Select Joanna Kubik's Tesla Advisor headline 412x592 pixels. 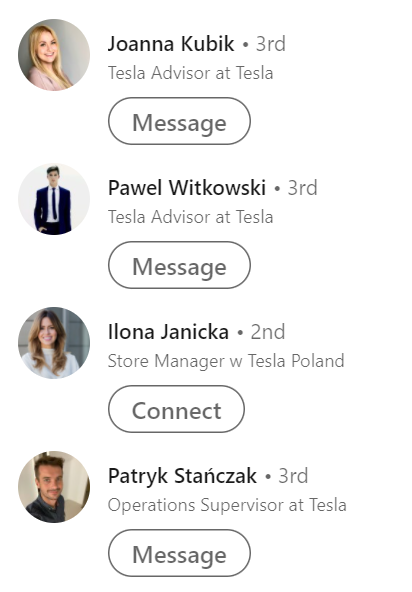click(190, 72)
